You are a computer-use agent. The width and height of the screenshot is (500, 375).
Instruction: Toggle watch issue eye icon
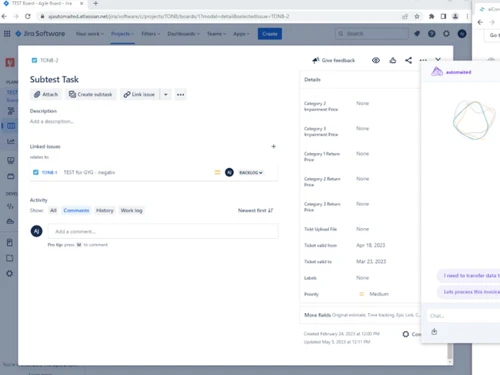pos(376,60)
